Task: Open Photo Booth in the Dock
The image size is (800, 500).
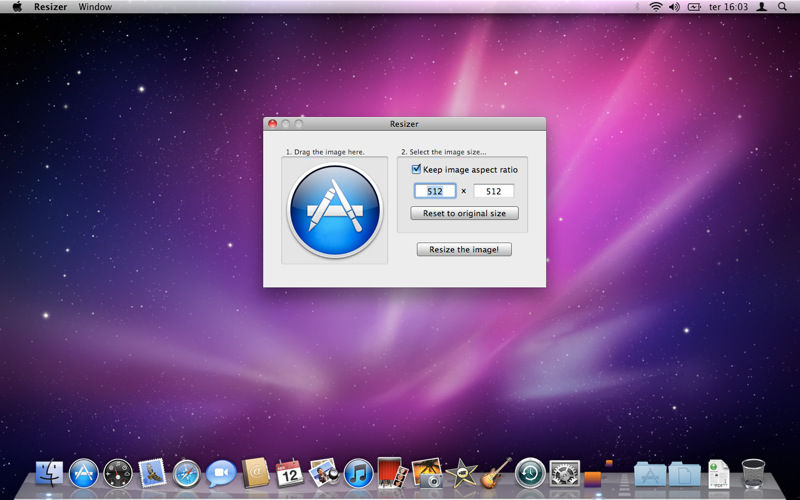Action: [x=392, y=473]
